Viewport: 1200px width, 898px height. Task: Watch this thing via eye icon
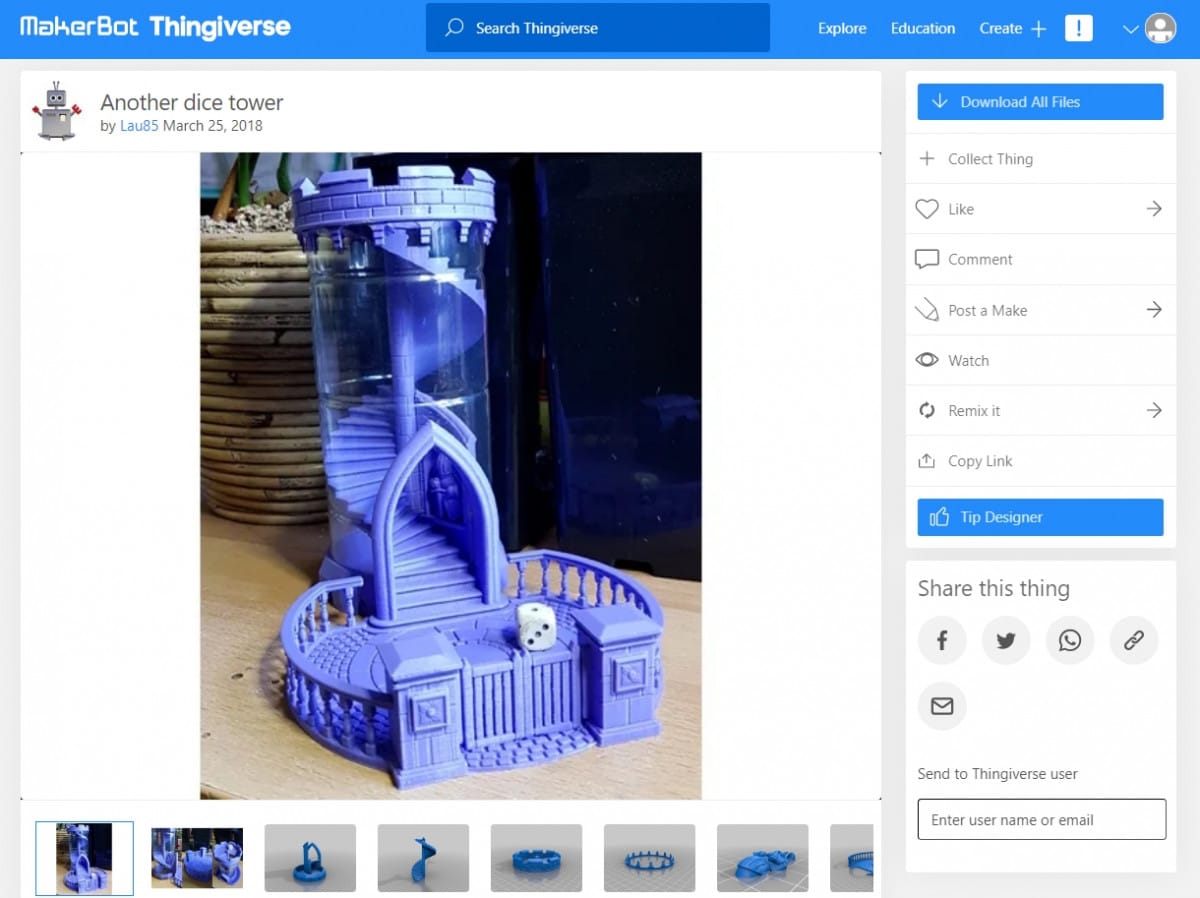[x=926, y=360]
